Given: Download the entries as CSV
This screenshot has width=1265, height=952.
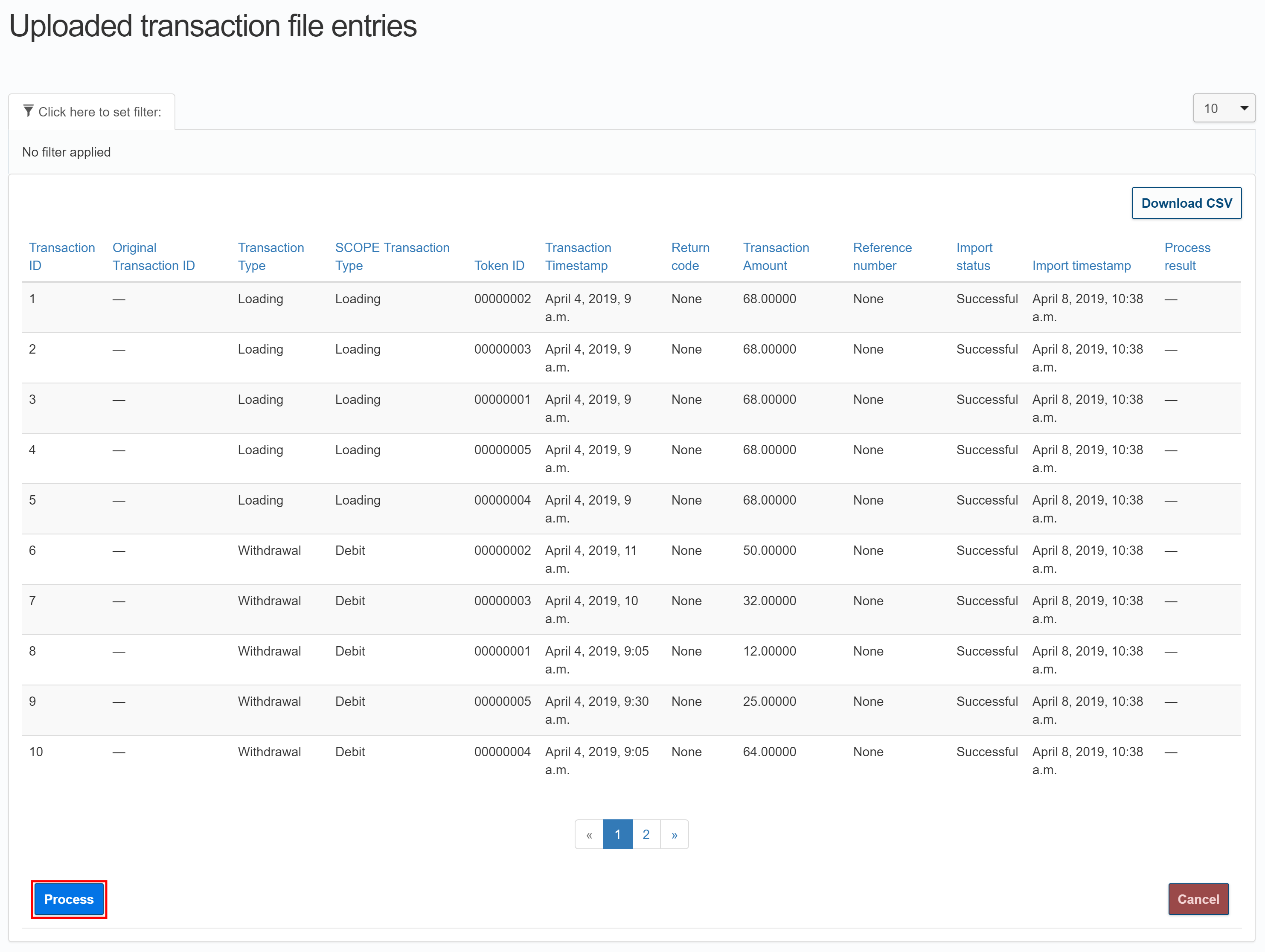Looking at the screenshot, I should (x=1186, y=203).
